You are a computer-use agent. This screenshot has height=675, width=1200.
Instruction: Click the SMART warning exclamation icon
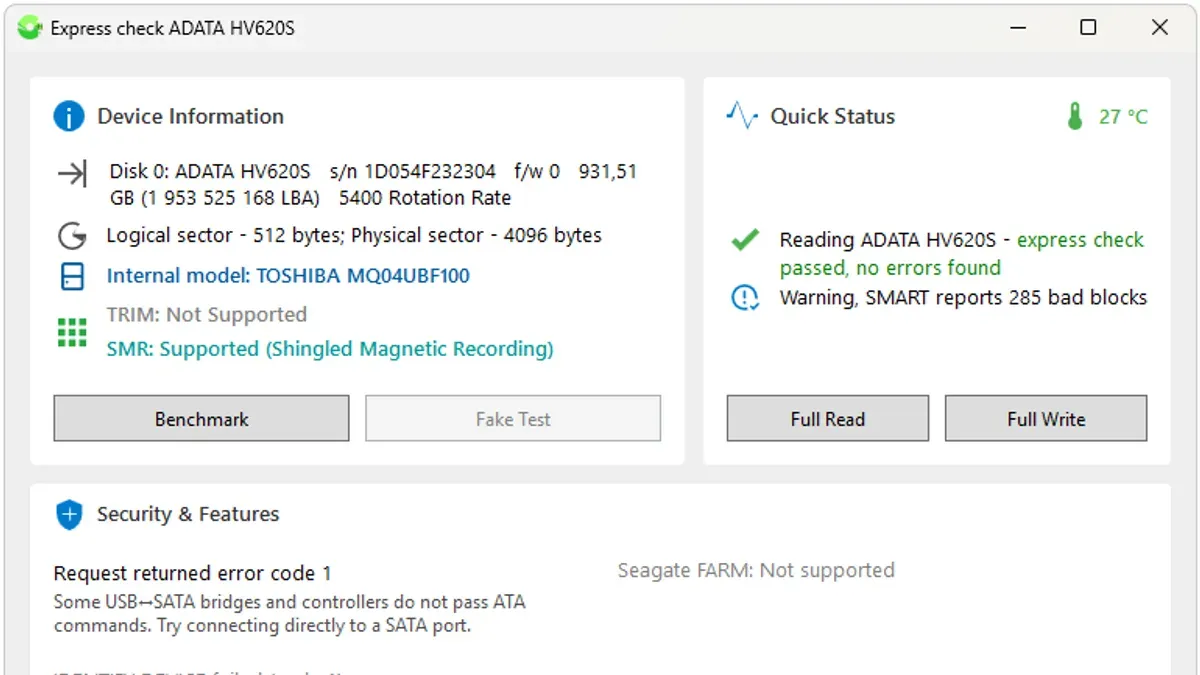745,297
